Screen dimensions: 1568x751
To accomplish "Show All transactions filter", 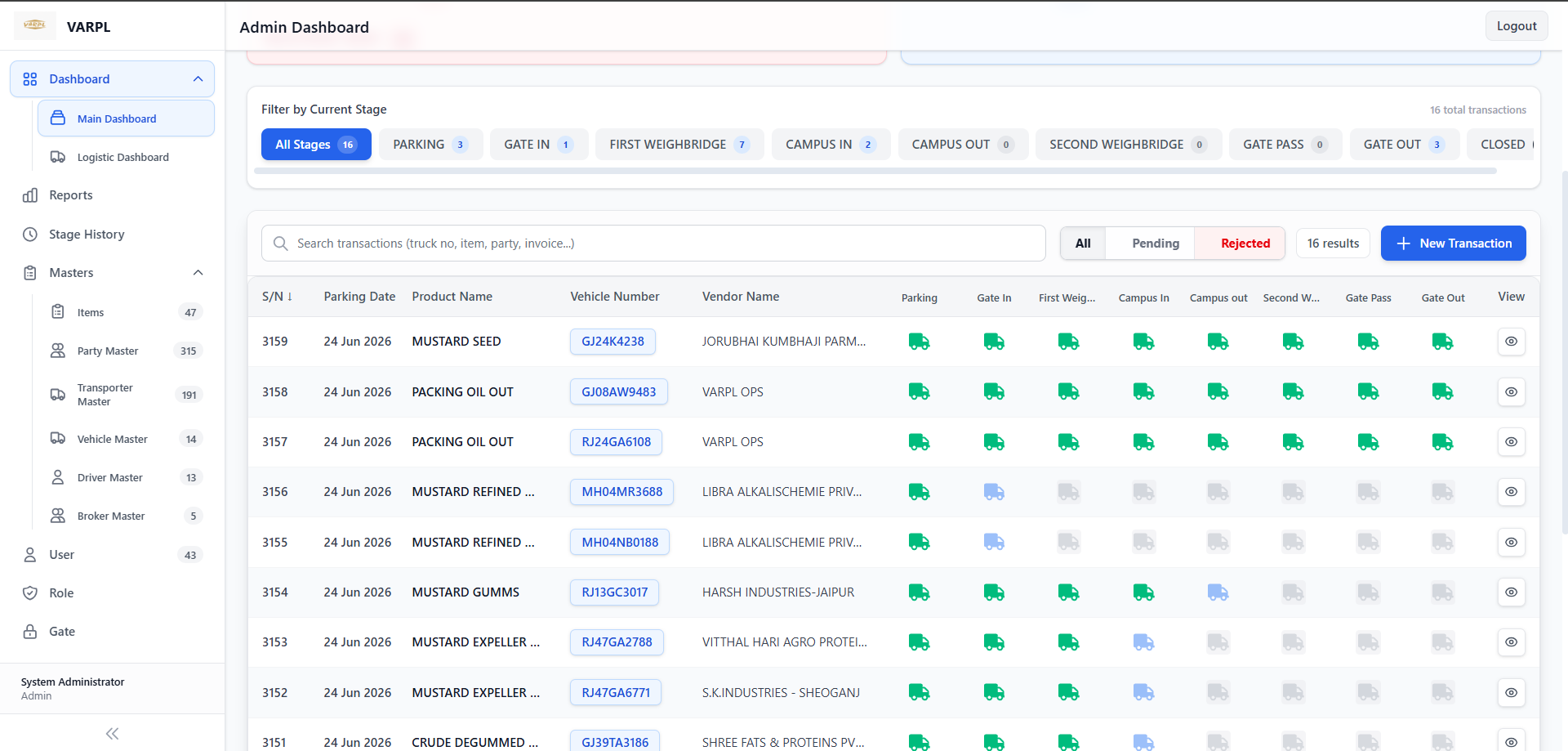I will tap(1083, 244).
